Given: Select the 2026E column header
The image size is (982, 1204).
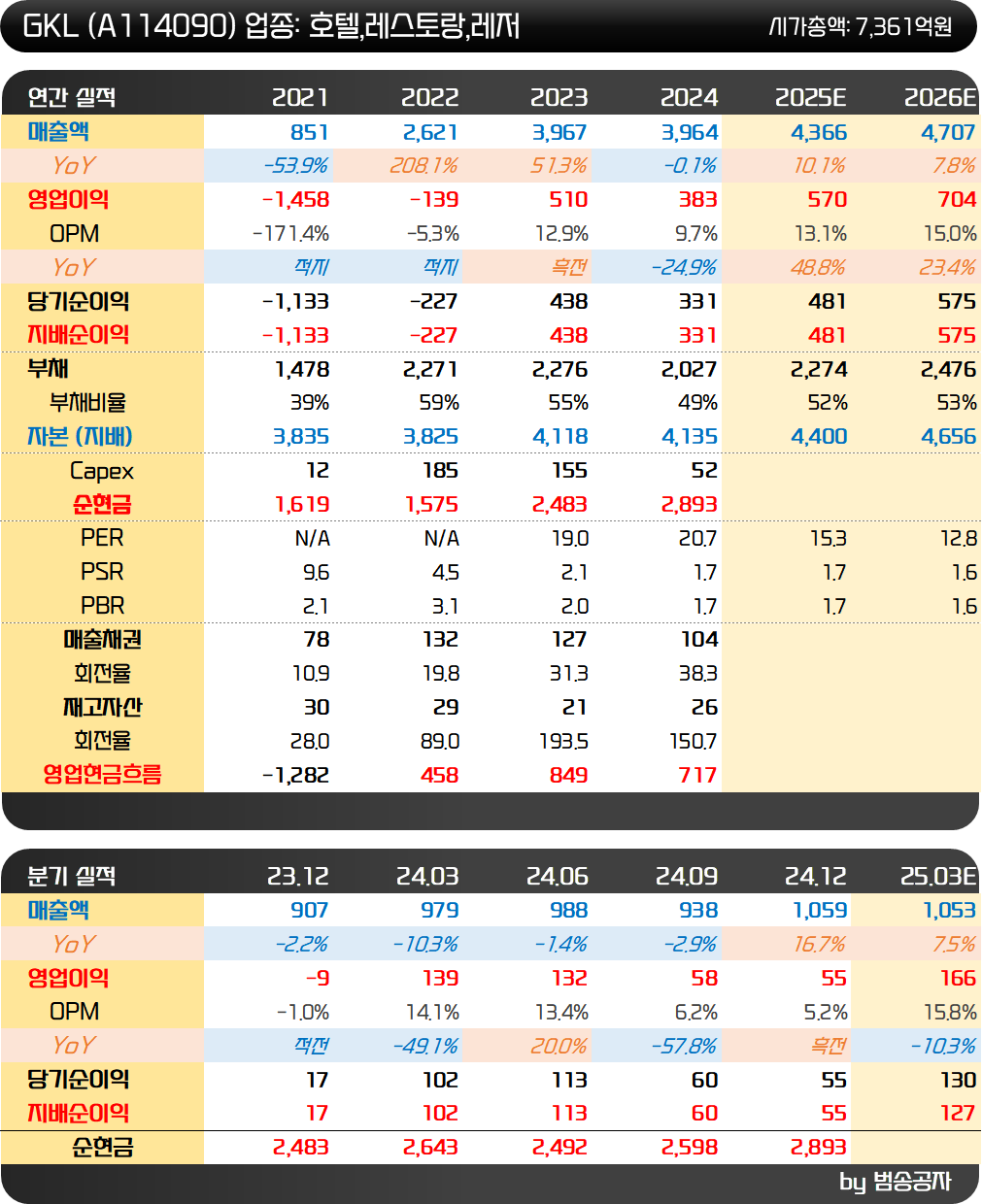Looking at the screenshot, I should tap(940, 97).
